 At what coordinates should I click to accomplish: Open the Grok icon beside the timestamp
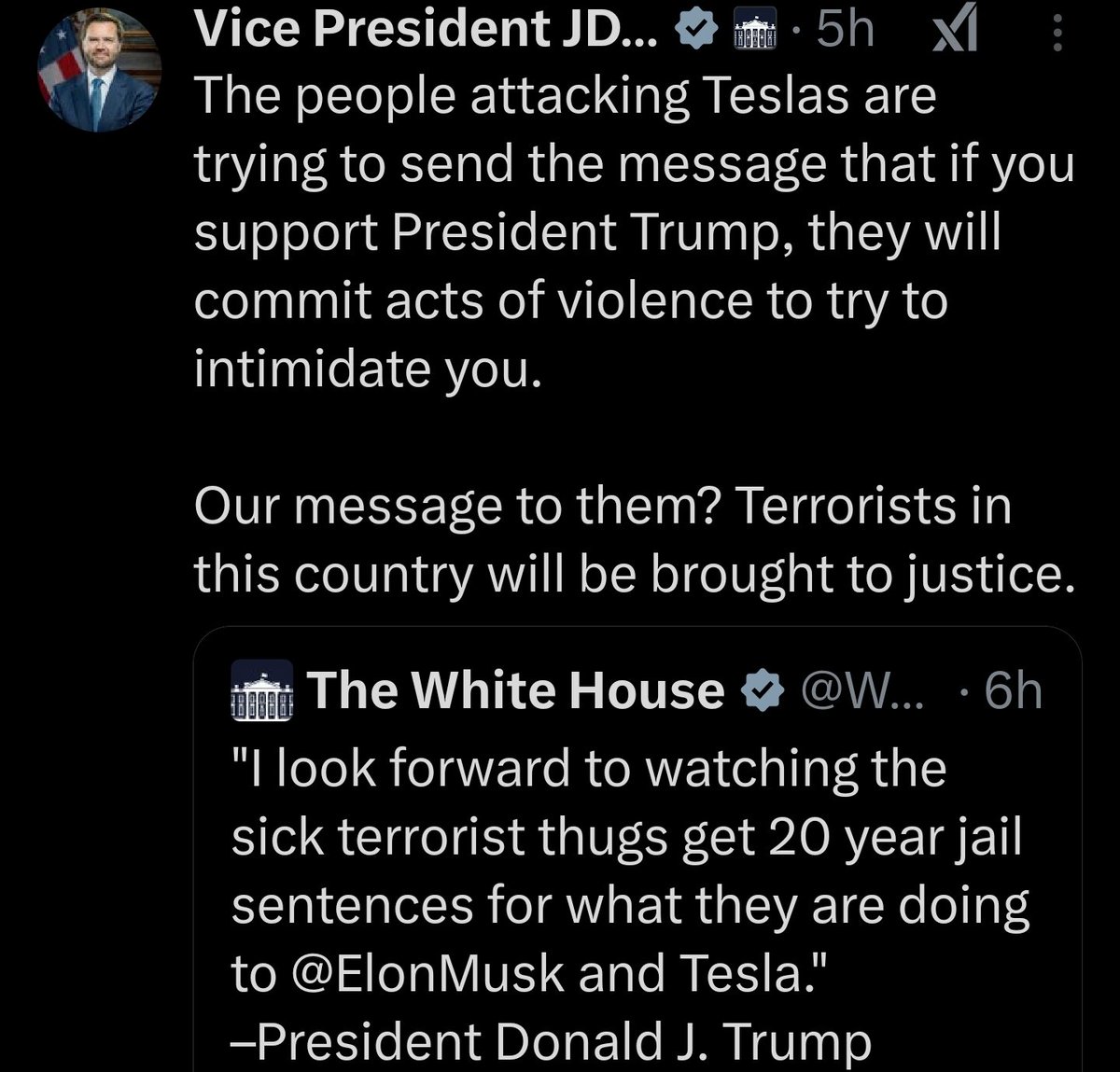(956, 35)
